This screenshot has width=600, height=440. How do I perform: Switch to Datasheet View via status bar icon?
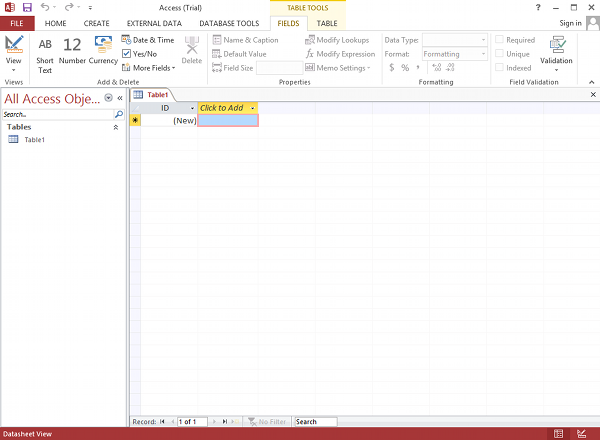559,434
